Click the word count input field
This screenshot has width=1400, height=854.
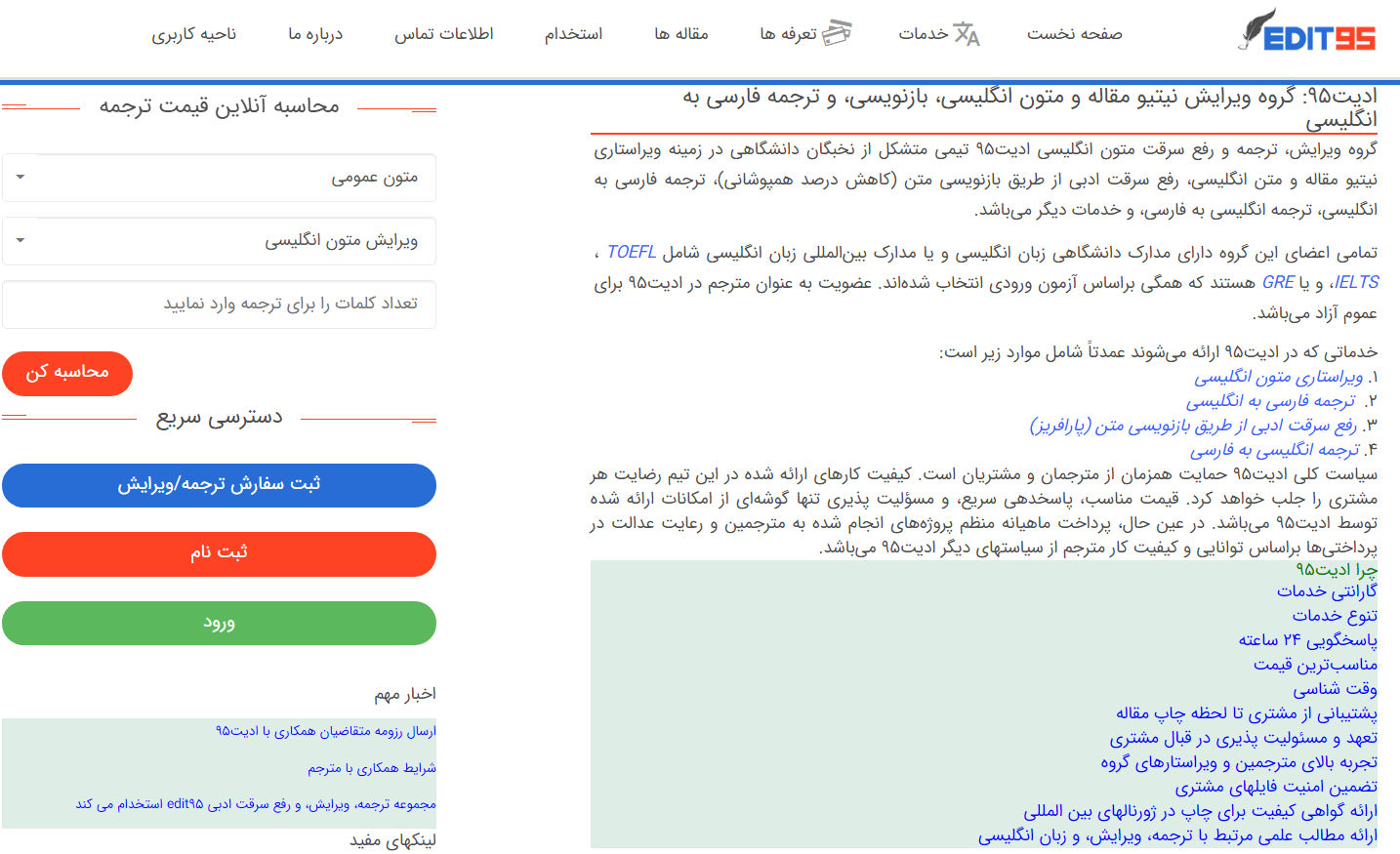[x=219, y=304]
